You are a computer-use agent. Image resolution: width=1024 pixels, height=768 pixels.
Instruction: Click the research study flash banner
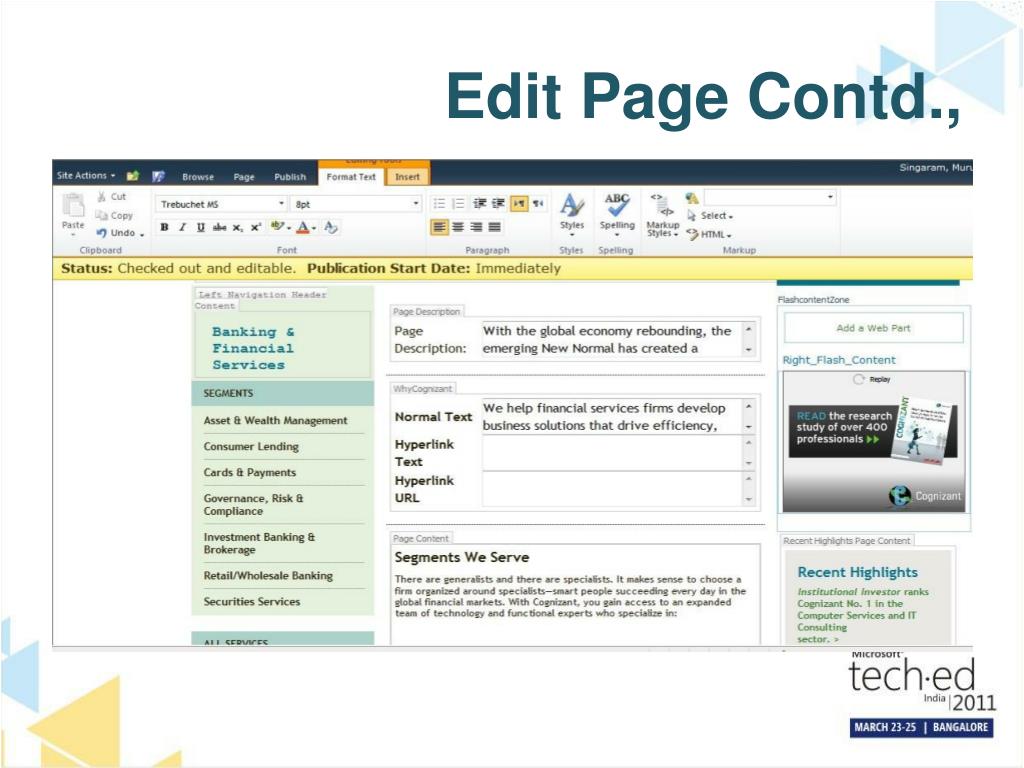click(x=874, y=441)
